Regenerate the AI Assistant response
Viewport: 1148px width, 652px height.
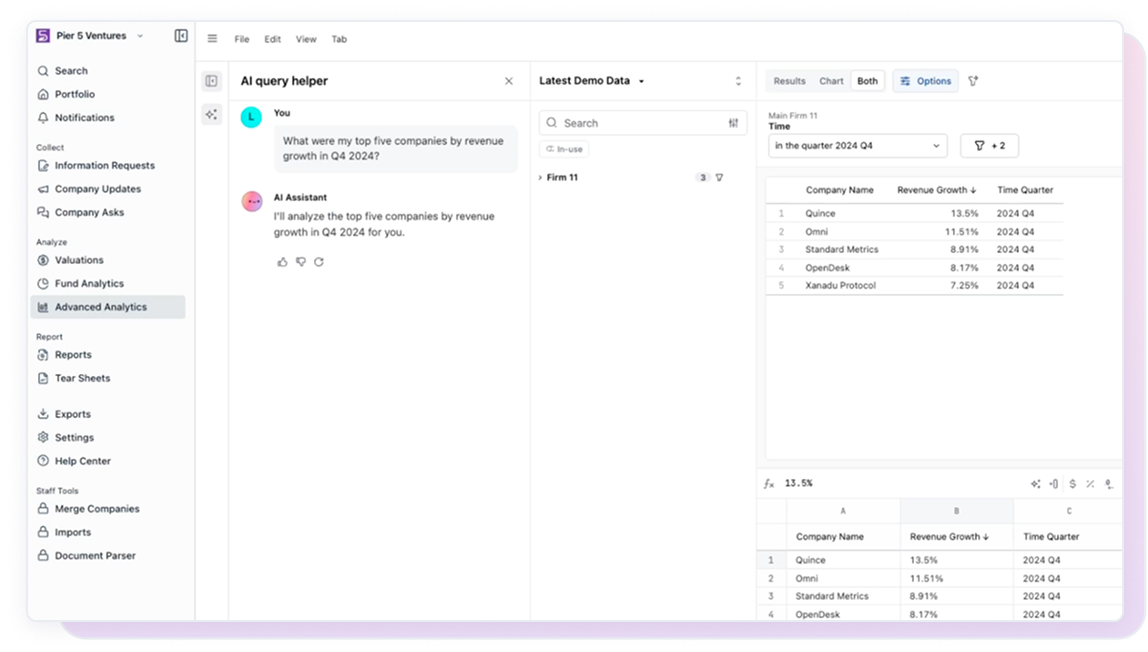click(x=319, y=262)
